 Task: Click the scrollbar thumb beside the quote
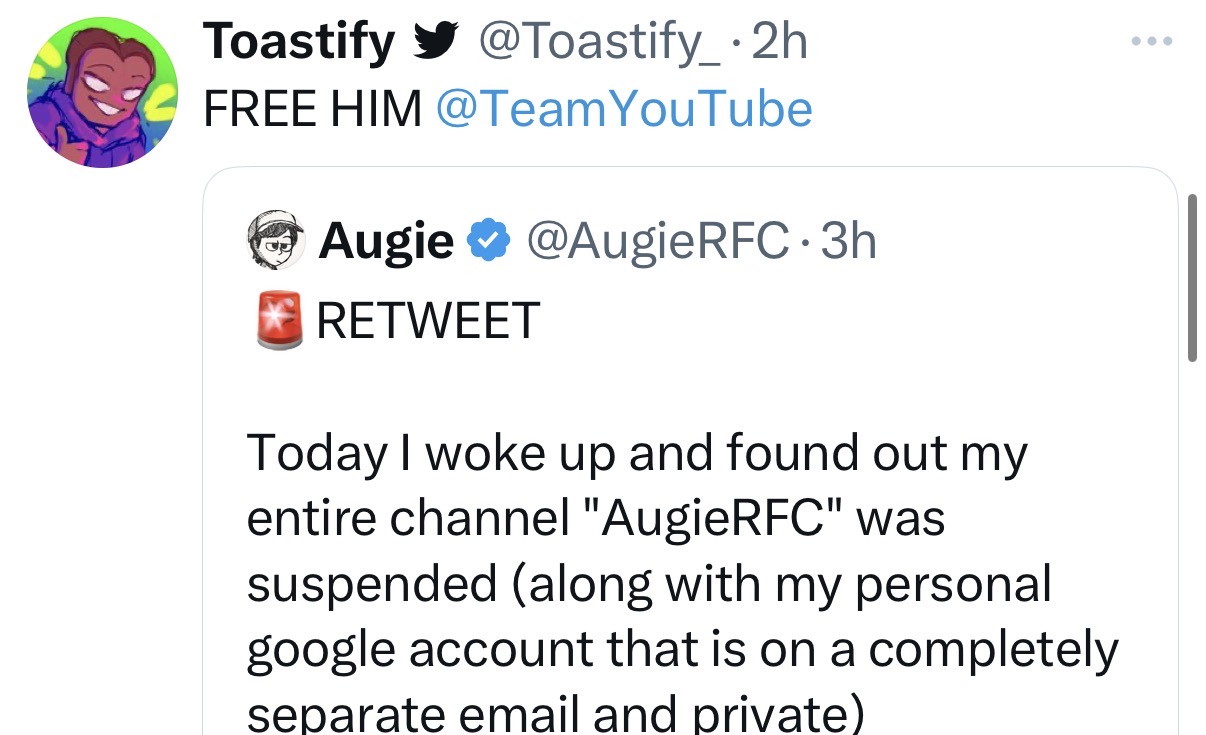(x=1192, y=277)
